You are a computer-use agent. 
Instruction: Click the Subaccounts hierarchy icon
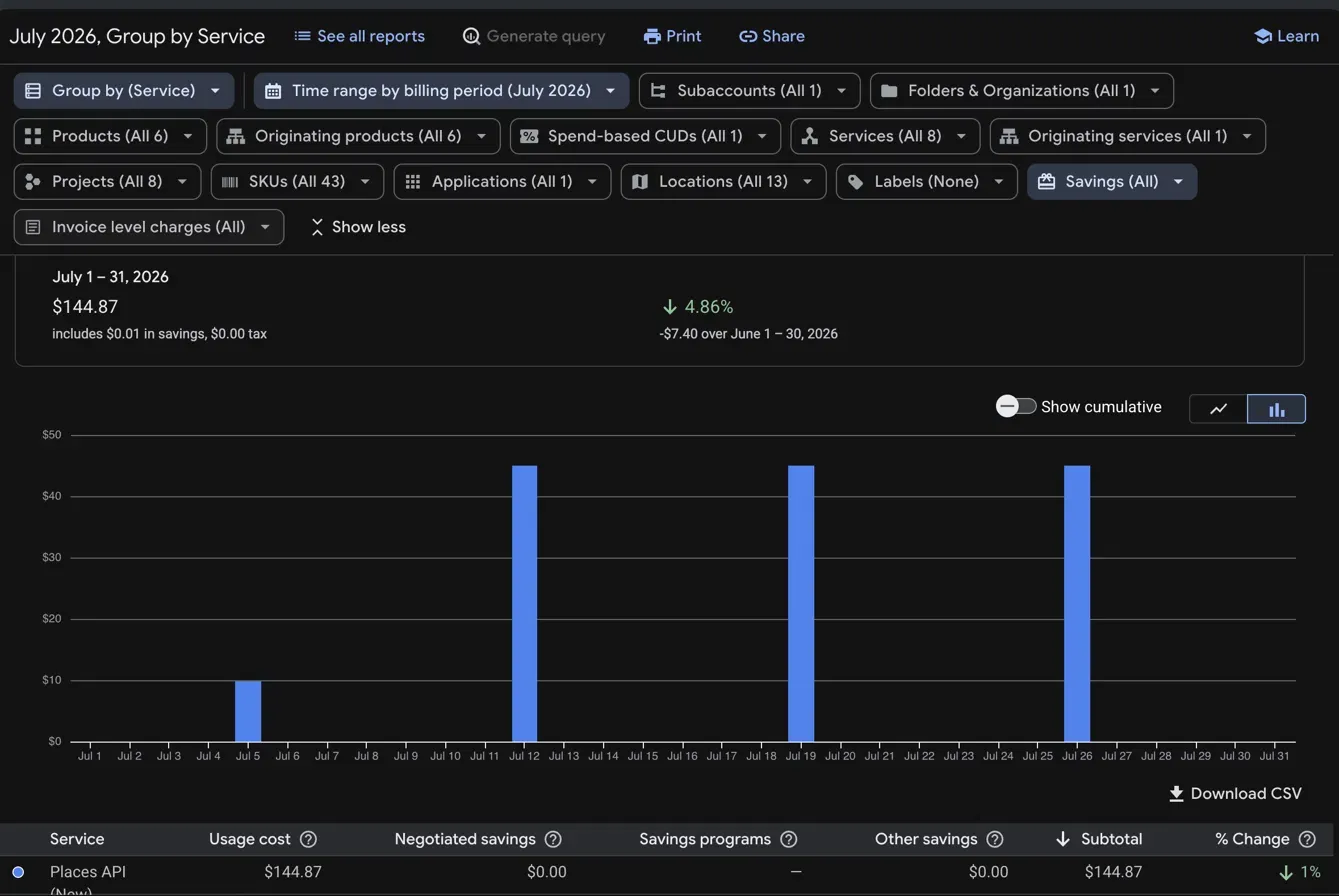[658, 91]
